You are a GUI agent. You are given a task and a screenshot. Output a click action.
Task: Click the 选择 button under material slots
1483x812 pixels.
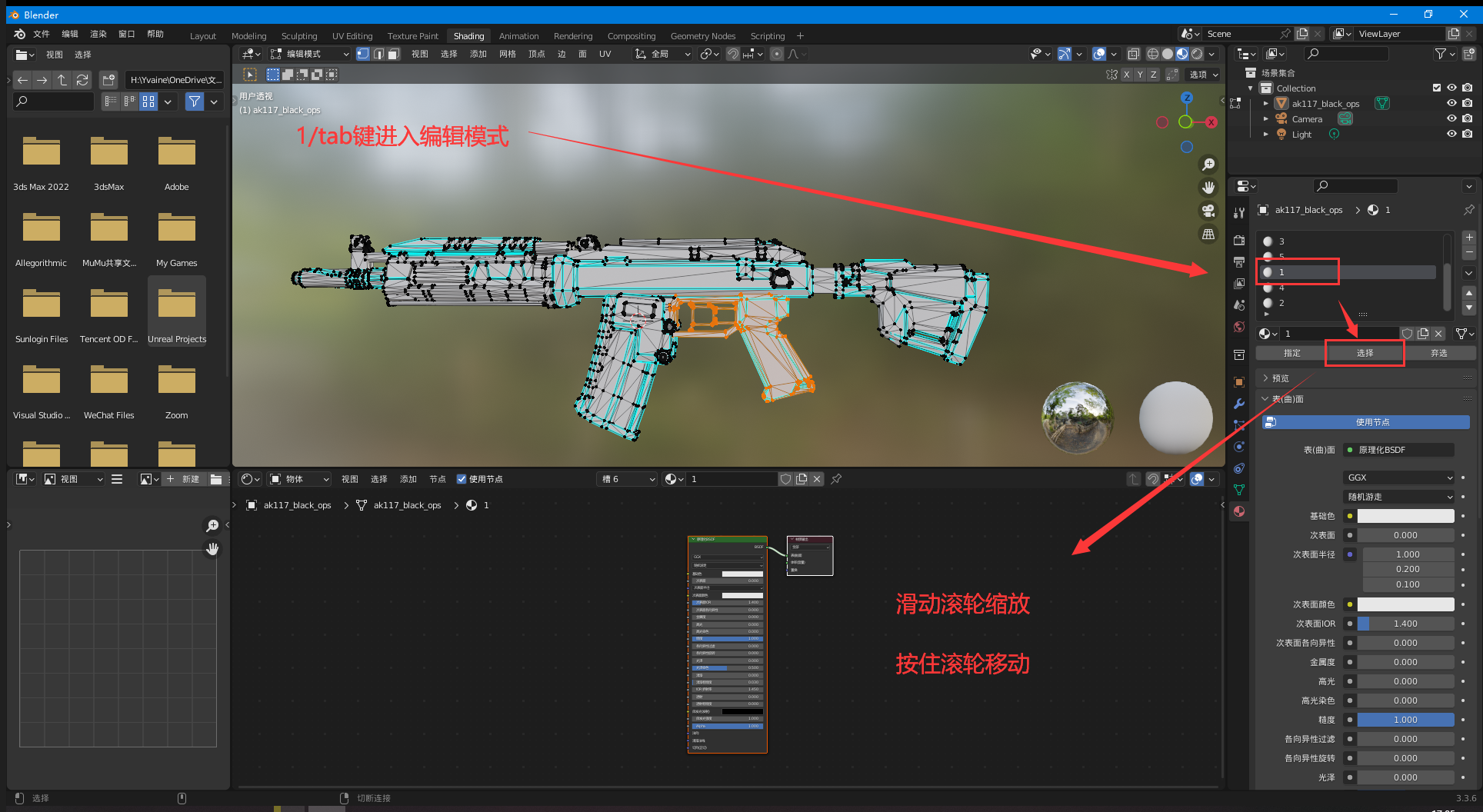click(x=1365, y=353)
